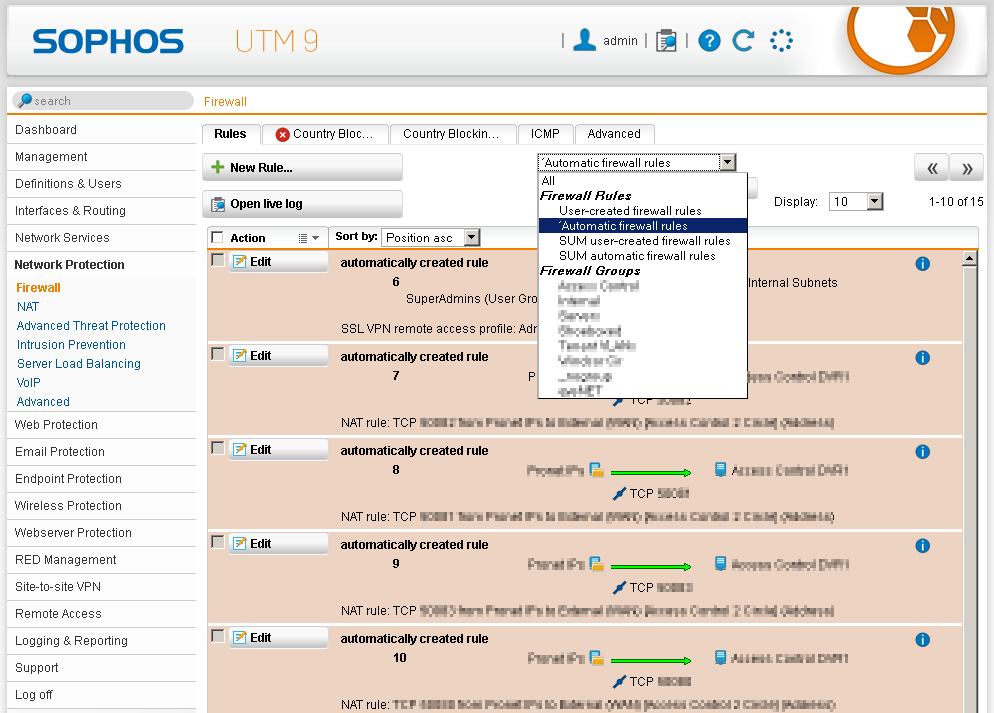Open Intrusion Prevention submenu link
The height and width of the screenshot is (713, 994).
pyautogui.click(x=71, y=345)
